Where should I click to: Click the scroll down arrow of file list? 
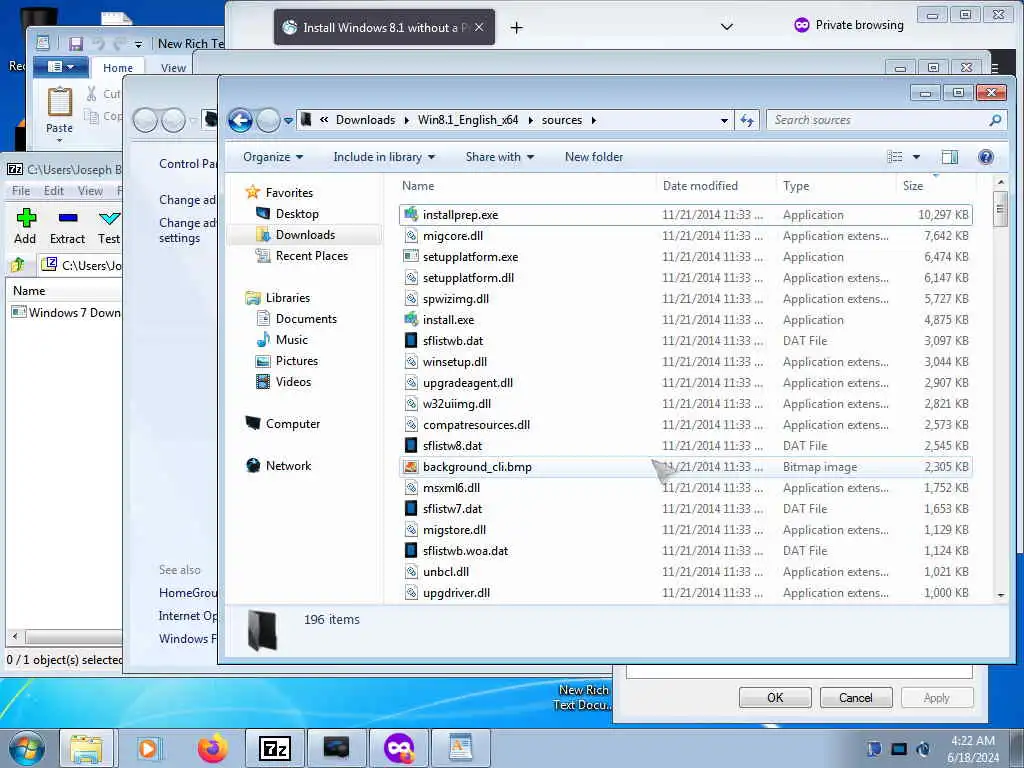pos(1000,595)
